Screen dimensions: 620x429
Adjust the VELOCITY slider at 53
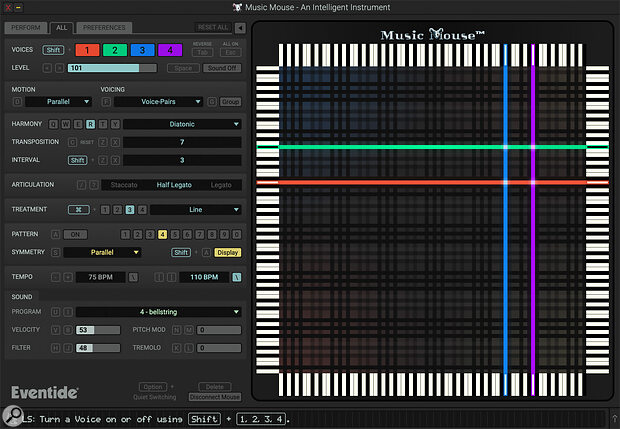(x=98, y=330)
